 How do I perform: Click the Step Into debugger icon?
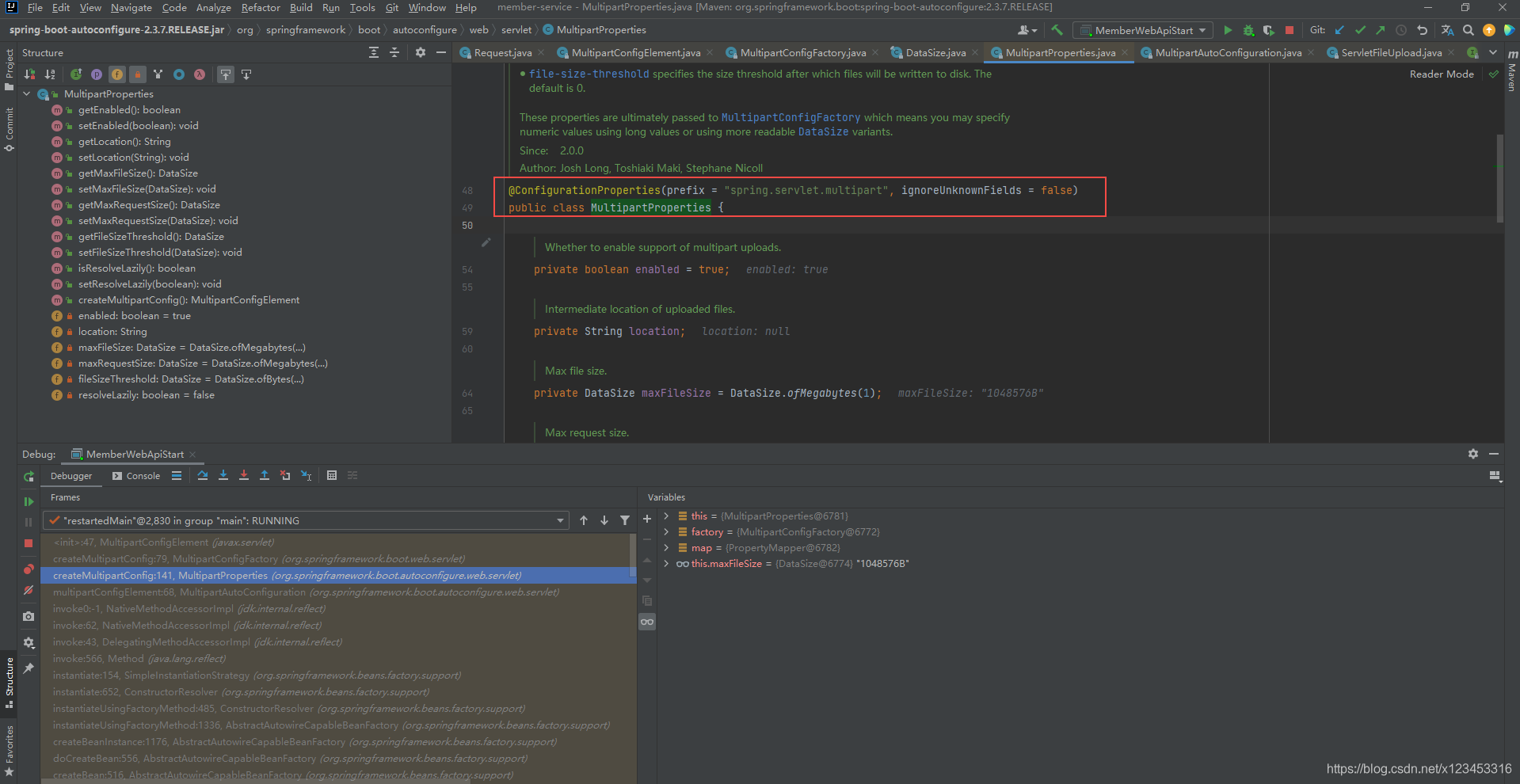(223, 475)
